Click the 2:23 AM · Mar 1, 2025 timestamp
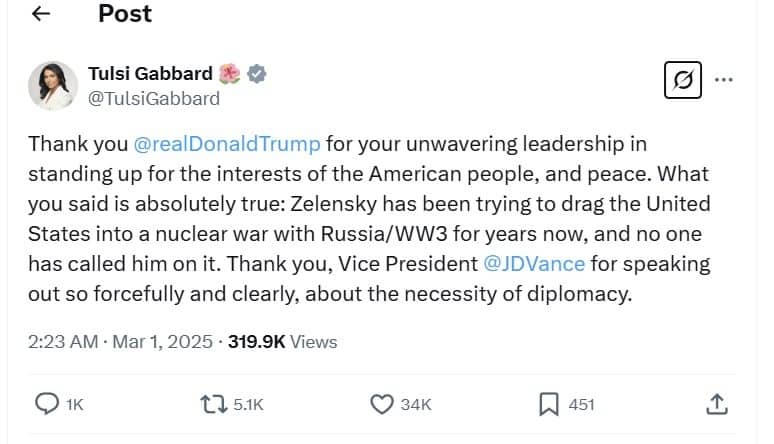The width and height of the screenshot is (774, 444). click(120, 341)
